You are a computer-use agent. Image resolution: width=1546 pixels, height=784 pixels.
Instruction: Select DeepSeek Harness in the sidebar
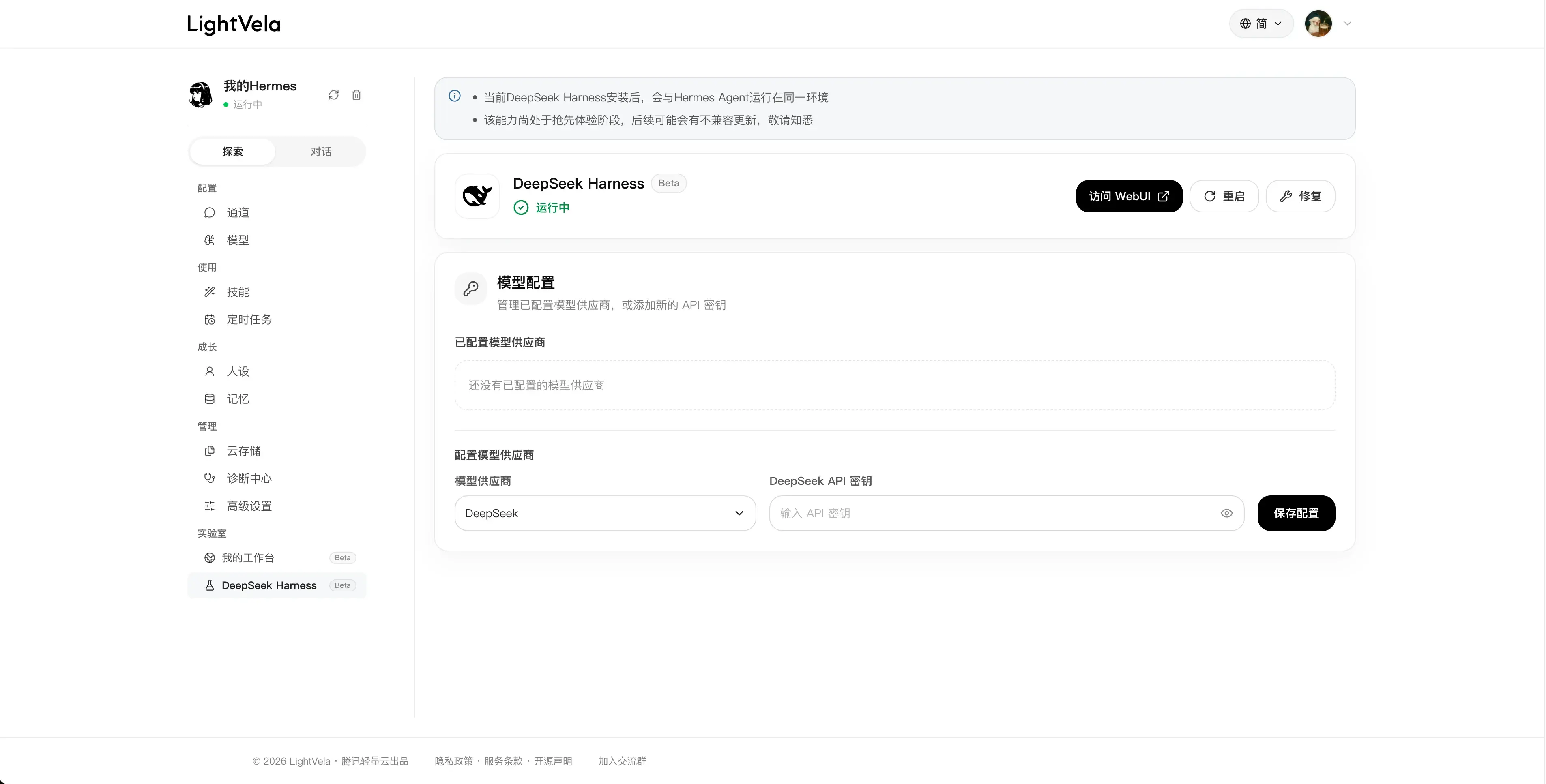(277, 585)
